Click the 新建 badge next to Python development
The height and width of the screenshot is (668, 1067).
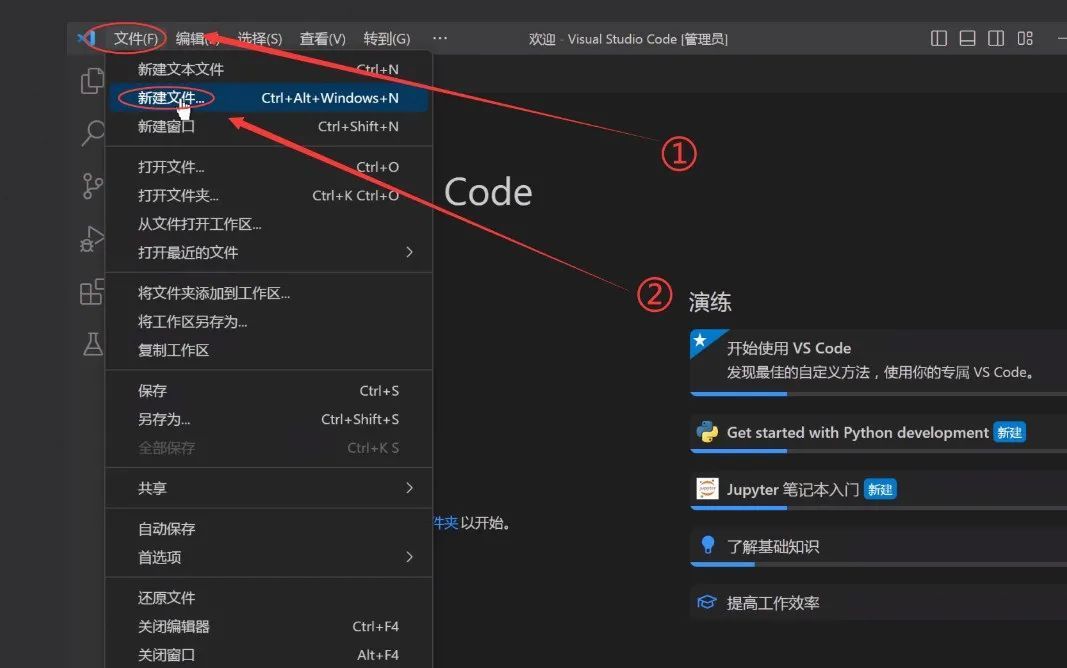click(x=1009, y=433)
